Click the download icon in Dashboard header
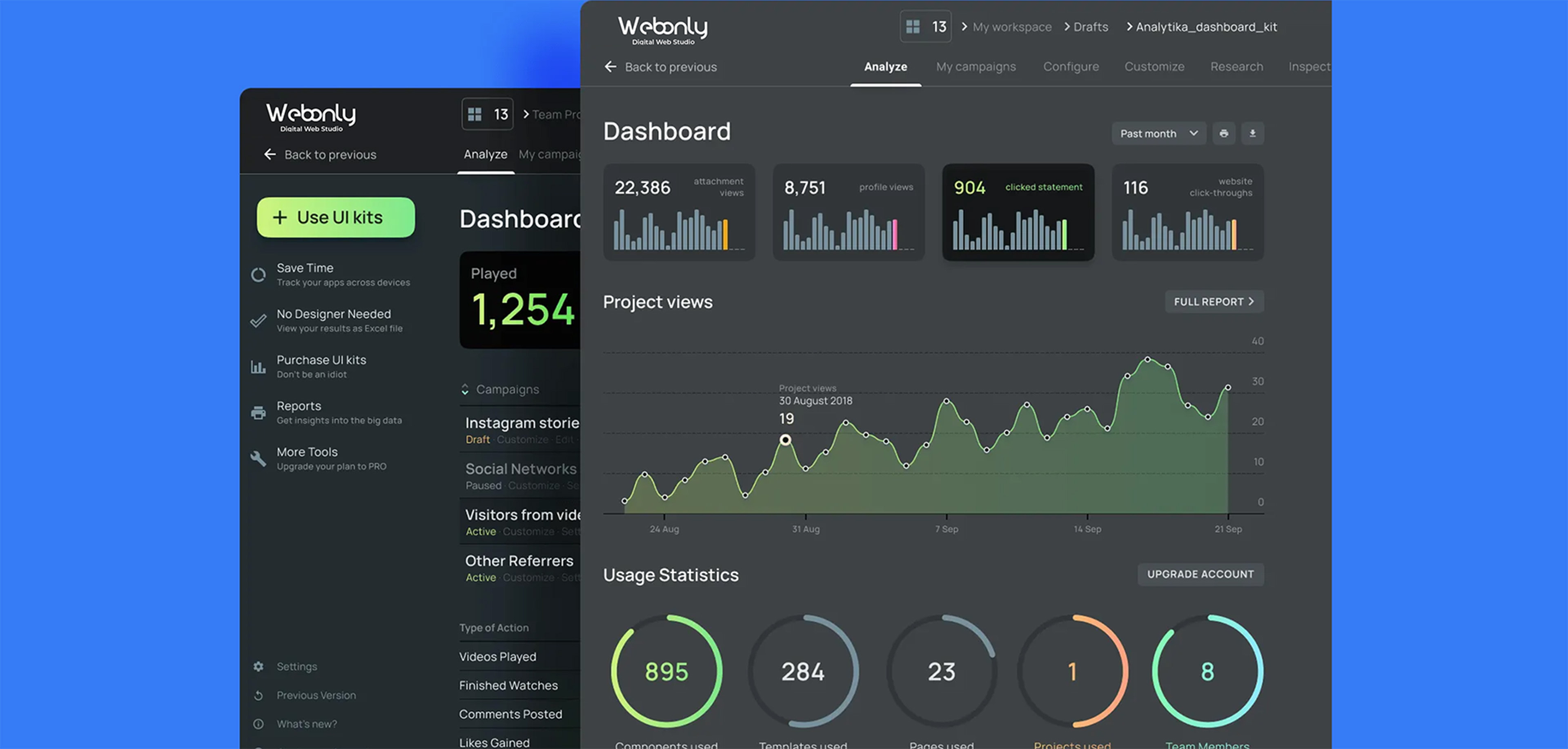This screenshot has height=749, width=1568. point(1252,134)
